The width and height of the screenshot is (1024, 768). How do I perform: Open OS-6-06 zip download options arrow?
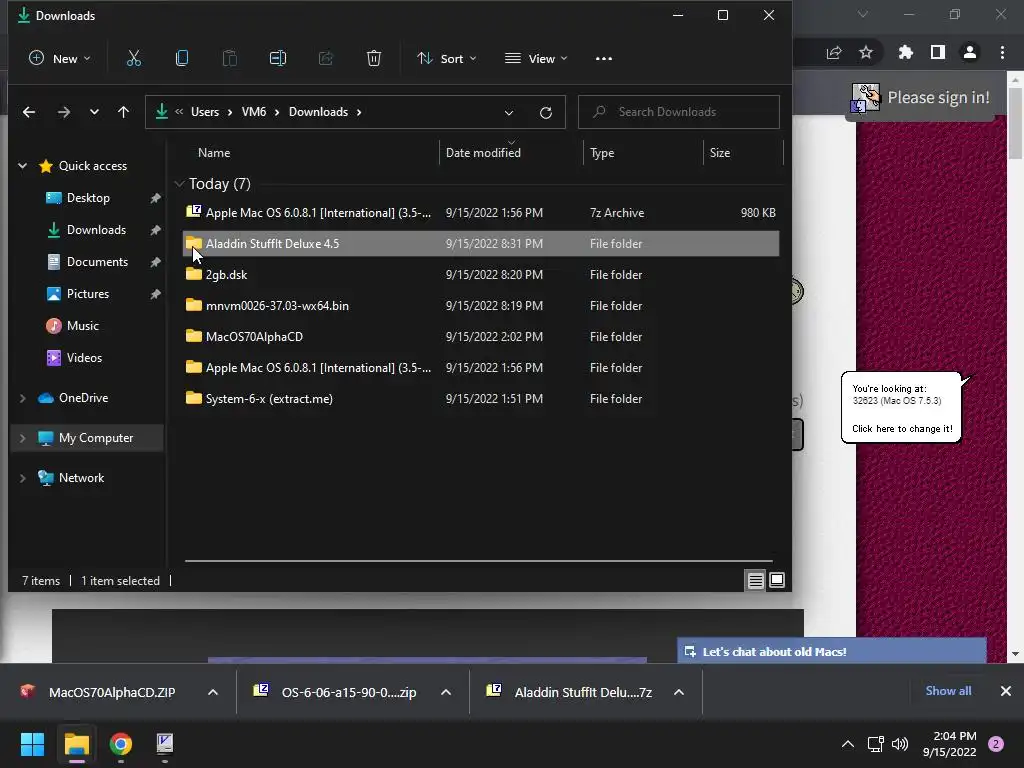pyautogui.click(x=446, y=692)
